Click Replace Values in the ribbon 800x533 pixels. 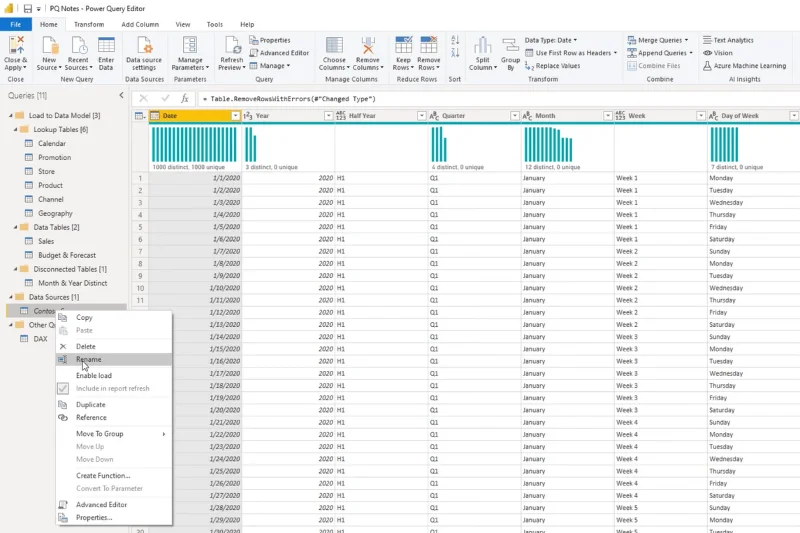tap(553, 66)
